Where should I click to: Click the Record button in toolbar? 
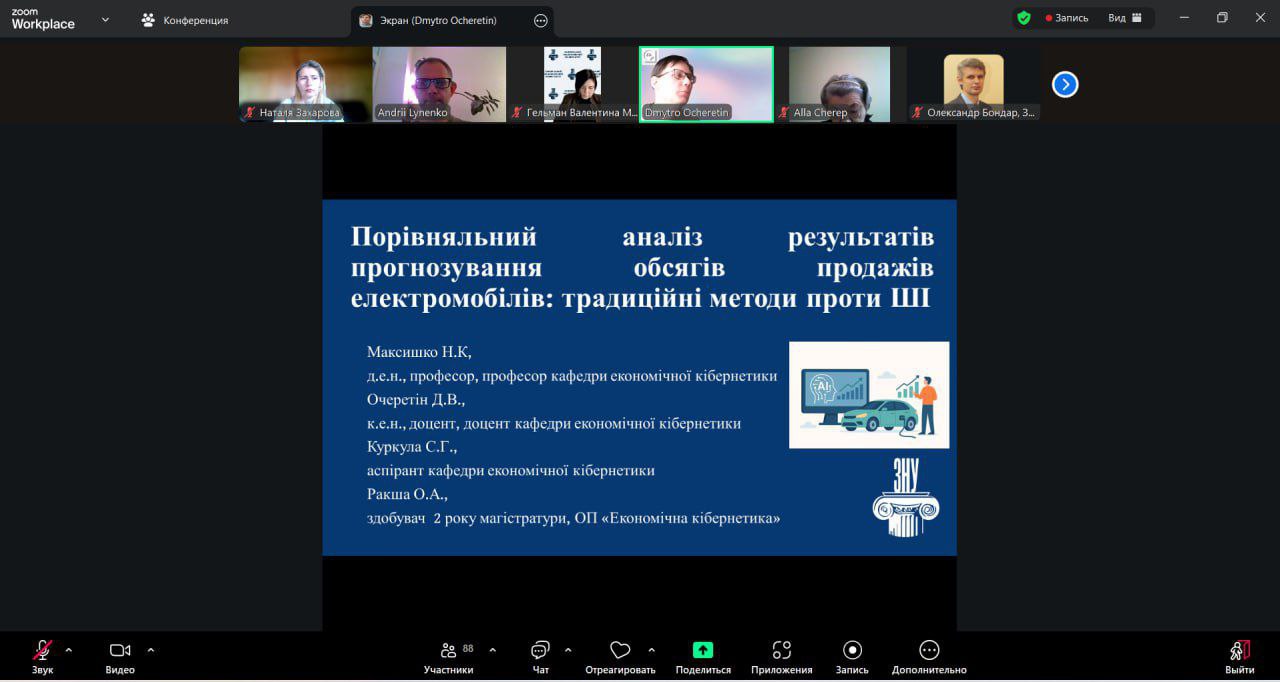click(852, 656)
